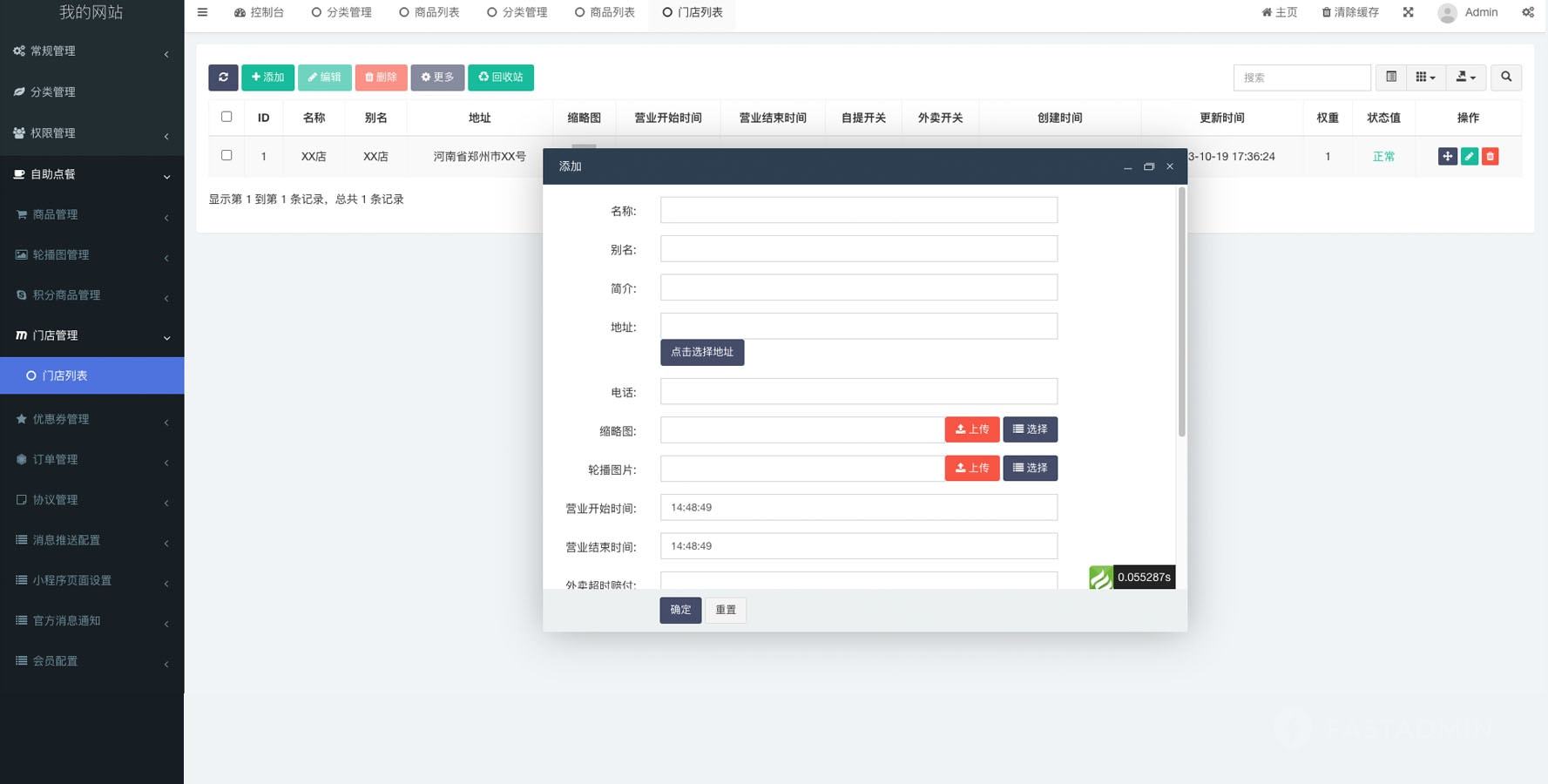This screenshot has width=1548, height=784.
Task: Click 上传 button for 缩略图
Action: pyautogui.click(x=971, y=429)
